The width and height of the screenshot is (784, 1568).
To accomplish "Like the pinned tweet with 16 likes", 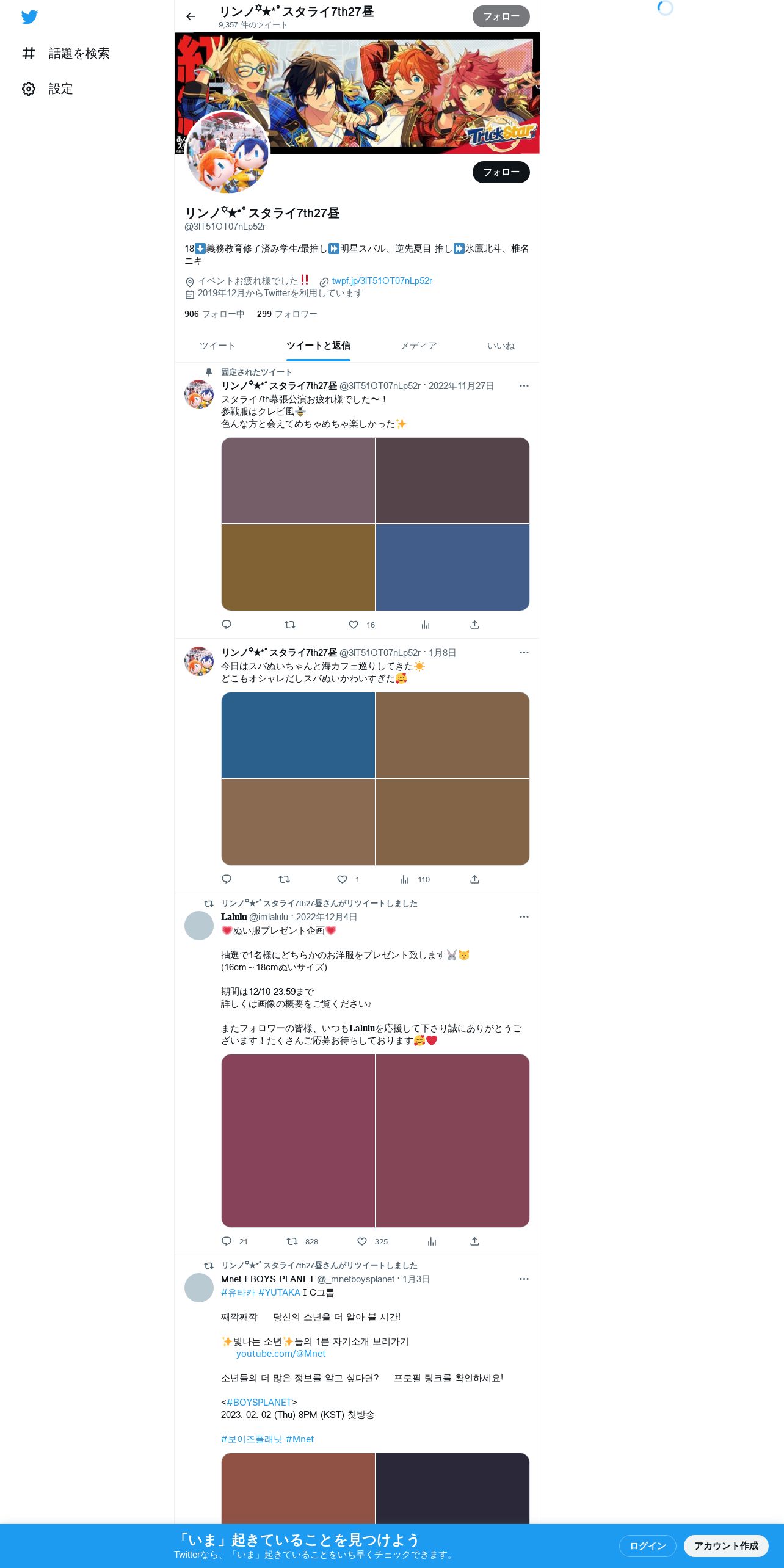I will coord(354,625).
